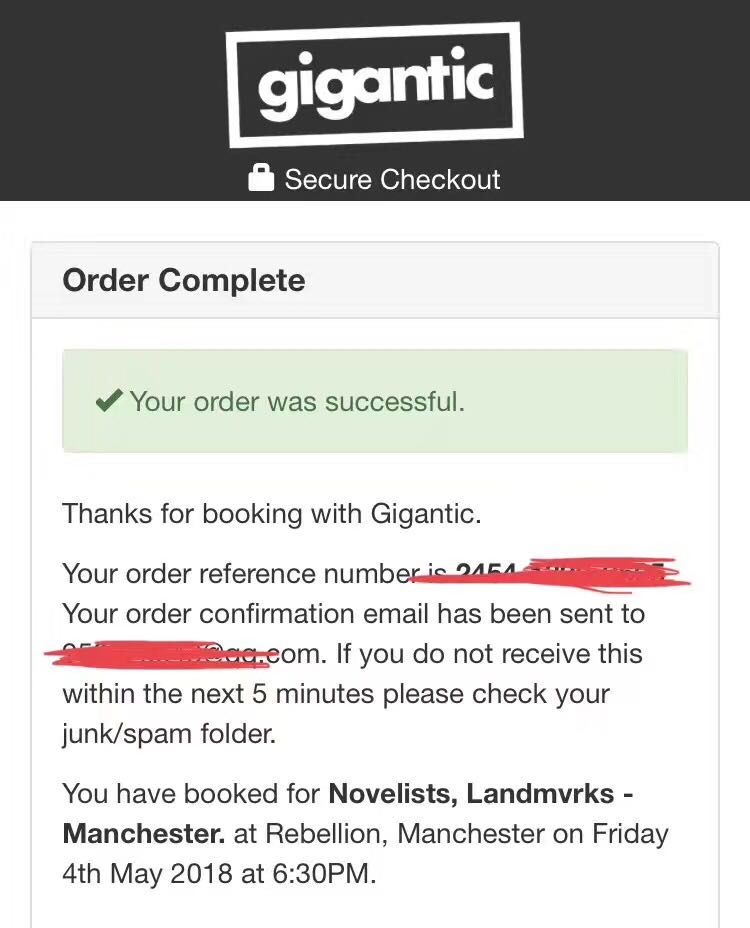The image size is (750, 928).
Task: Click the bold 'Manchester.' event title word
Action: [x=144, y=834]
